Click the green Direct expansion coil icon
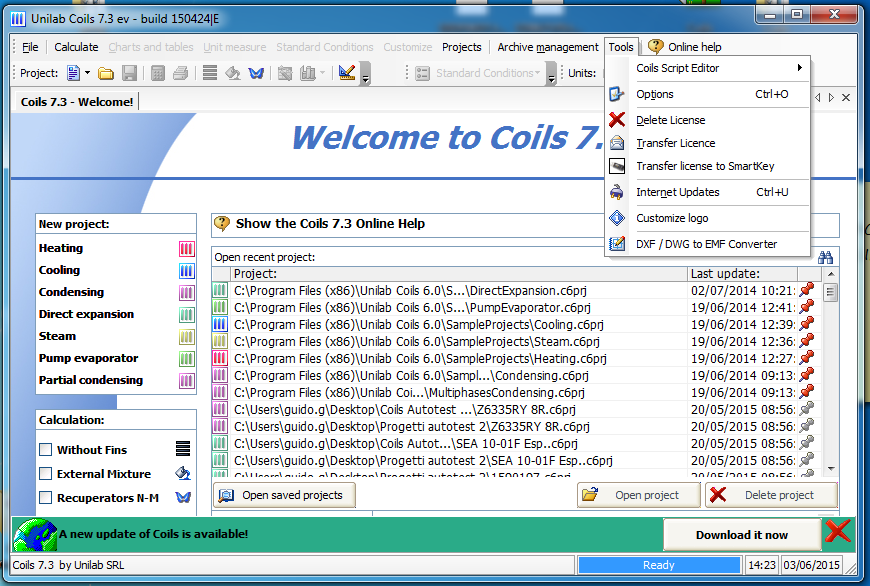The width and height of the screenshot is (870, 586). click(186, 315)
